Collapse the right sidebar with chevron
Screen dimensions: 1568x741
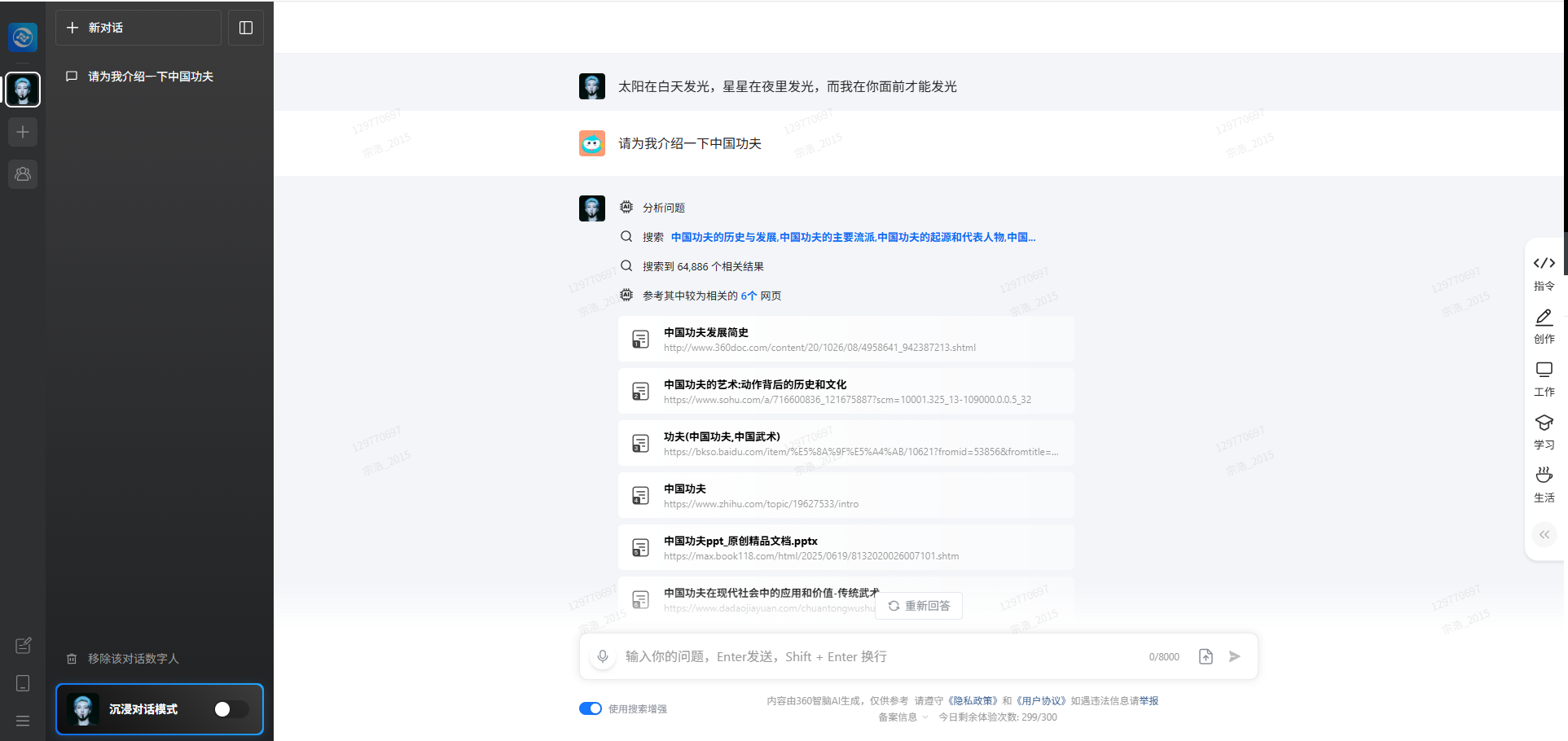tap(1544, 535)
